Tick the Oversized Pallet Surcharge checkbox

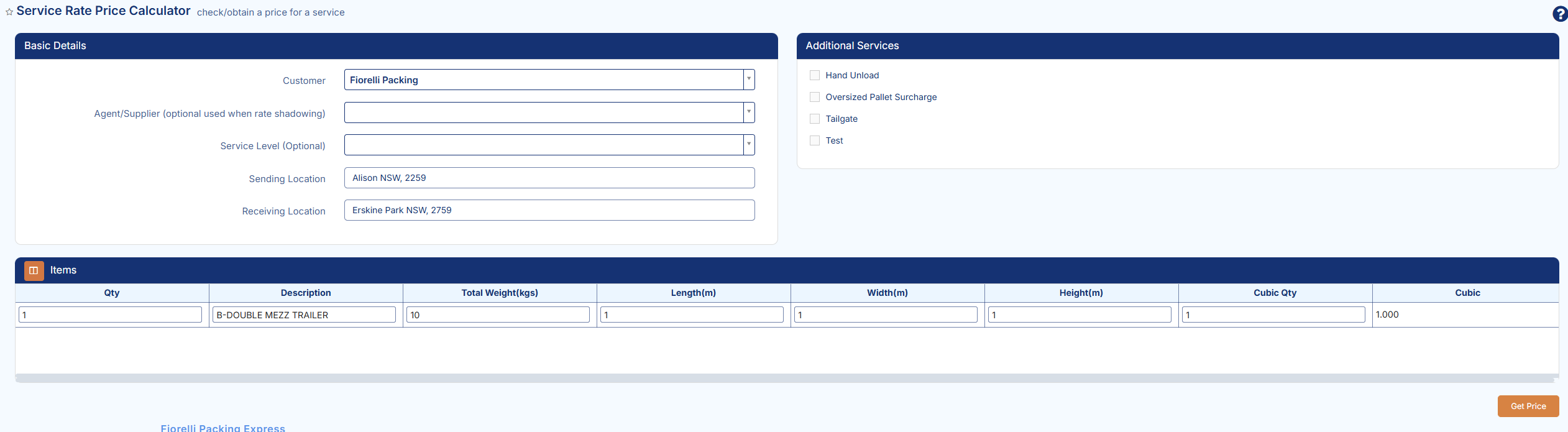pyautogui.click(x=815, y=97)
